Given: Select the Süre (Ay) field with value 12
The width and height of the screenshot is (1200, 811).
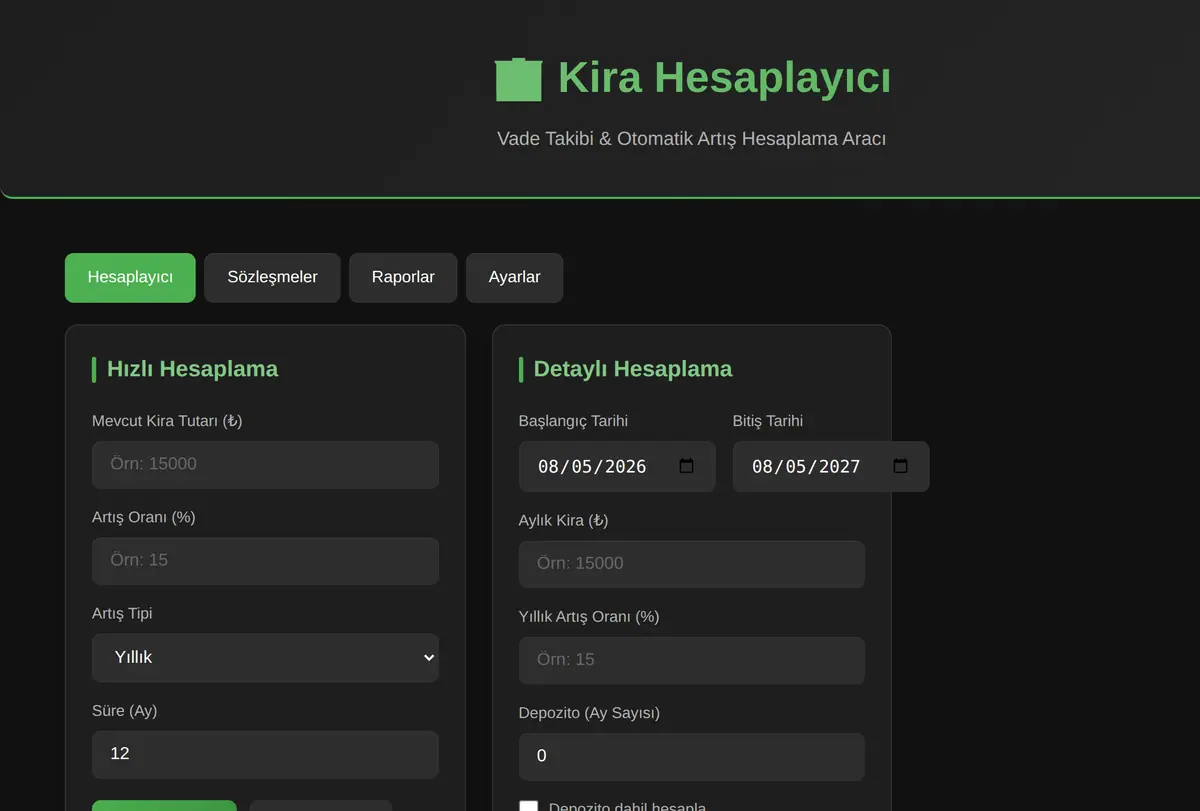Looking at the screenshot, I should pos(265,754).
